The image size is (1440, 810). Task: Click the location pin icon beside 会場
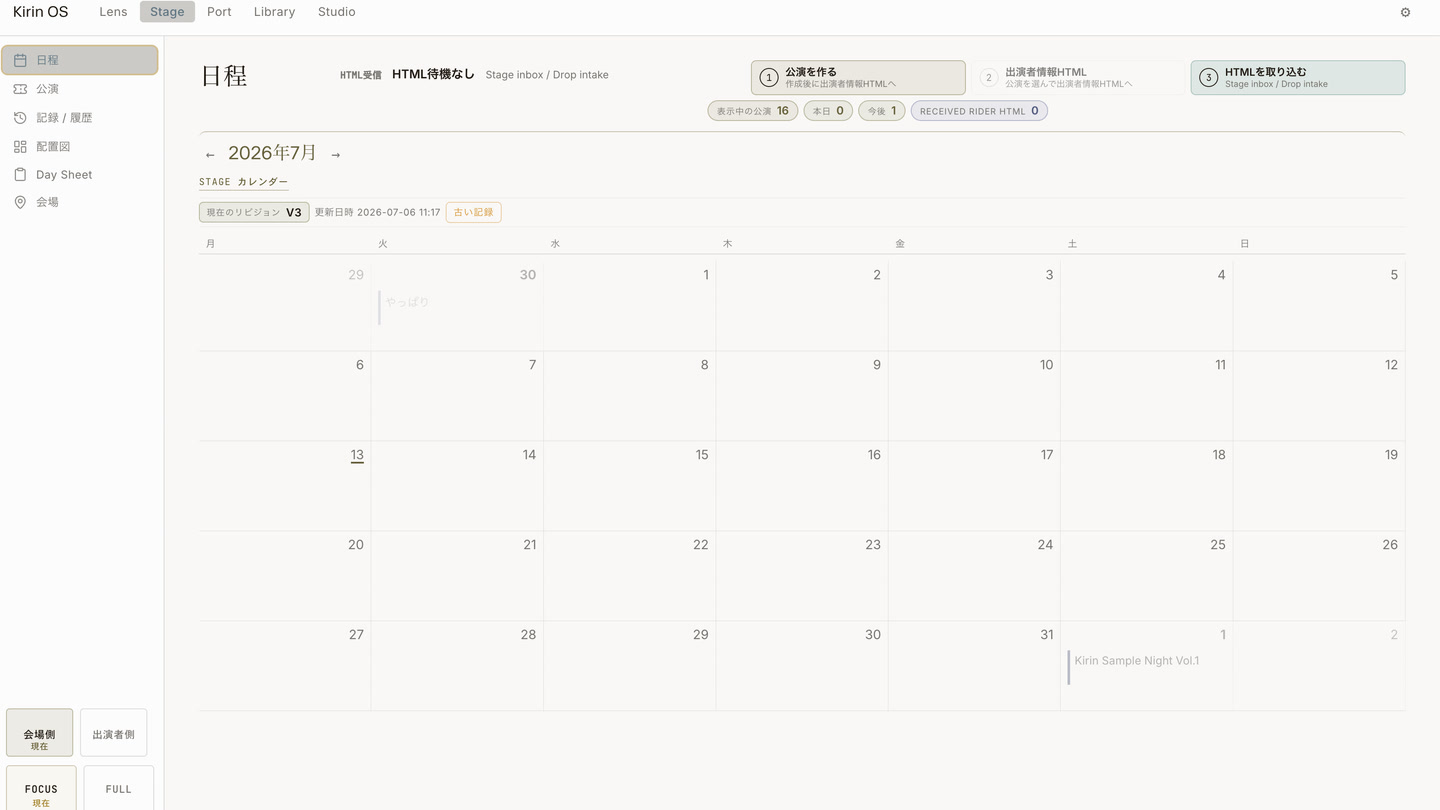point(20,202)
